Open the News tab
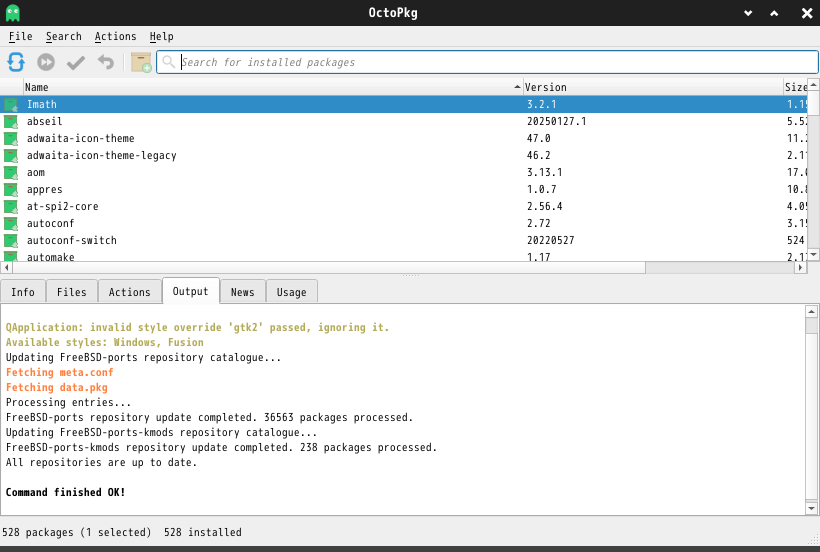 click(x=242, y=292)
